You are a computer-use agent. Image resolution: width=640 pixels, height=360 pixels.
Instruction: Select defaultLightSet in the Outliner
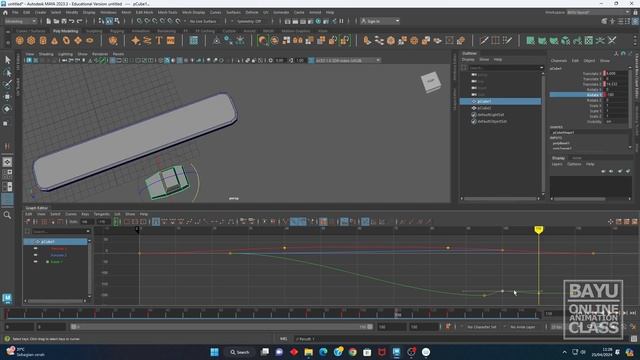click(491, 115)
